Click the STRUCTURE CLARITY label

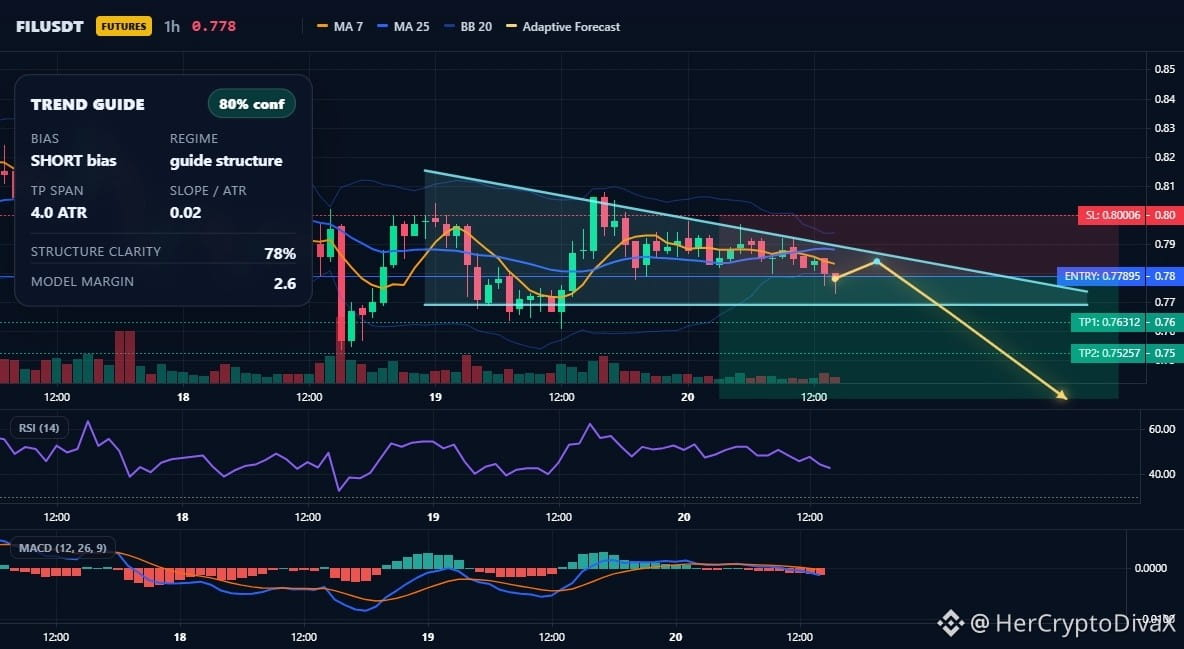[96, 252]
